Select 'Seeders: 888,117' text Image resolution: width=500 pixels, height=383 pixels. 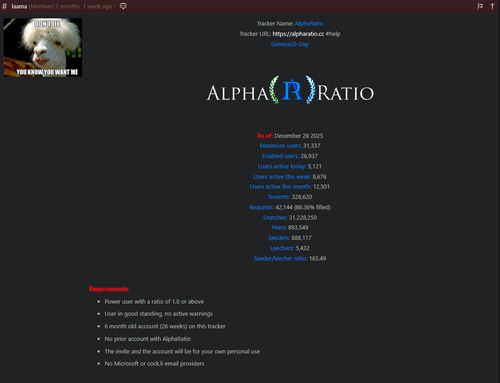coord(290,238)
